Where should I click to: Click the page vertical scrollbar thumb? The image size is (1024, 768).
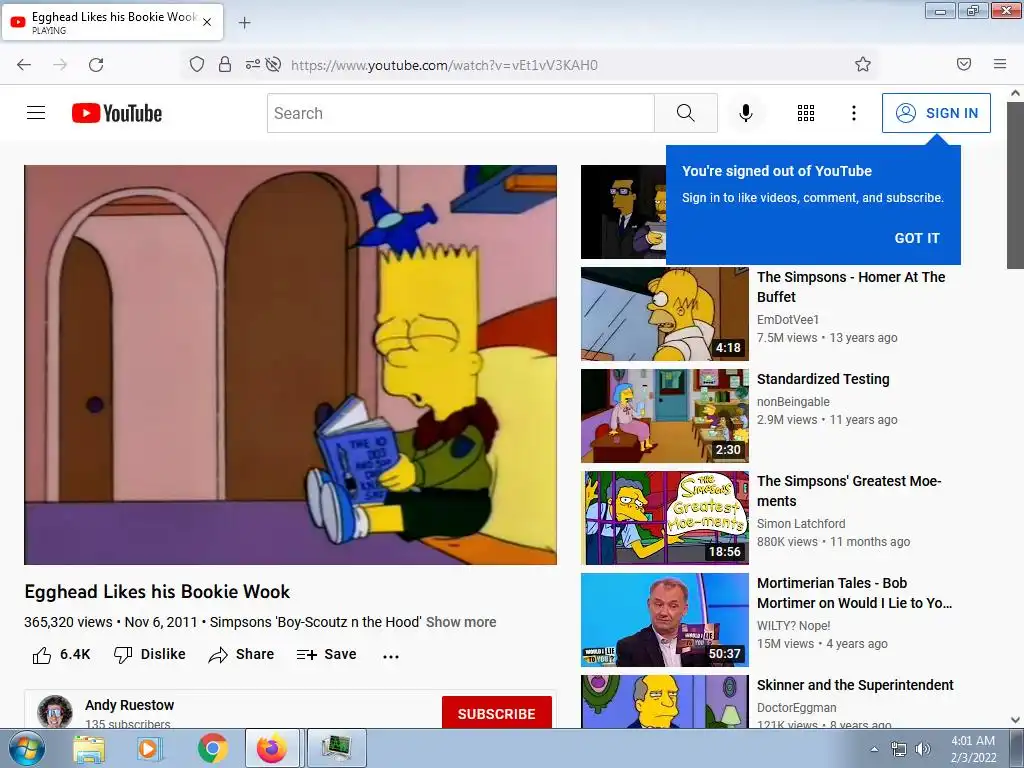(x=1015, y=185)
